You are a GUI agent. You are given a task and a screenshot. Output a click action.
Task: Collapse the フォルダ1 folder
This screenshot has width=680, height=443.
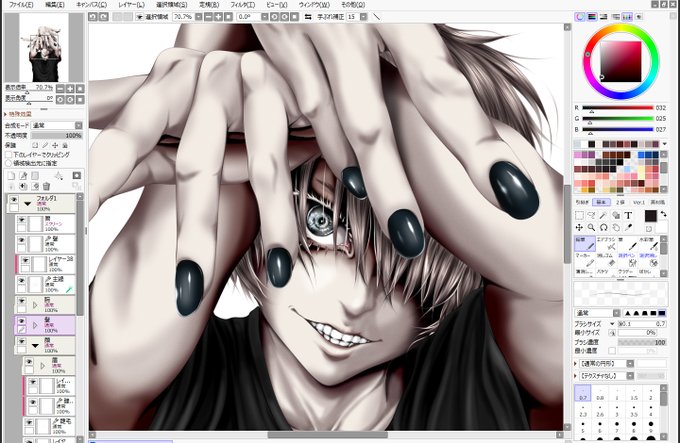28,203
